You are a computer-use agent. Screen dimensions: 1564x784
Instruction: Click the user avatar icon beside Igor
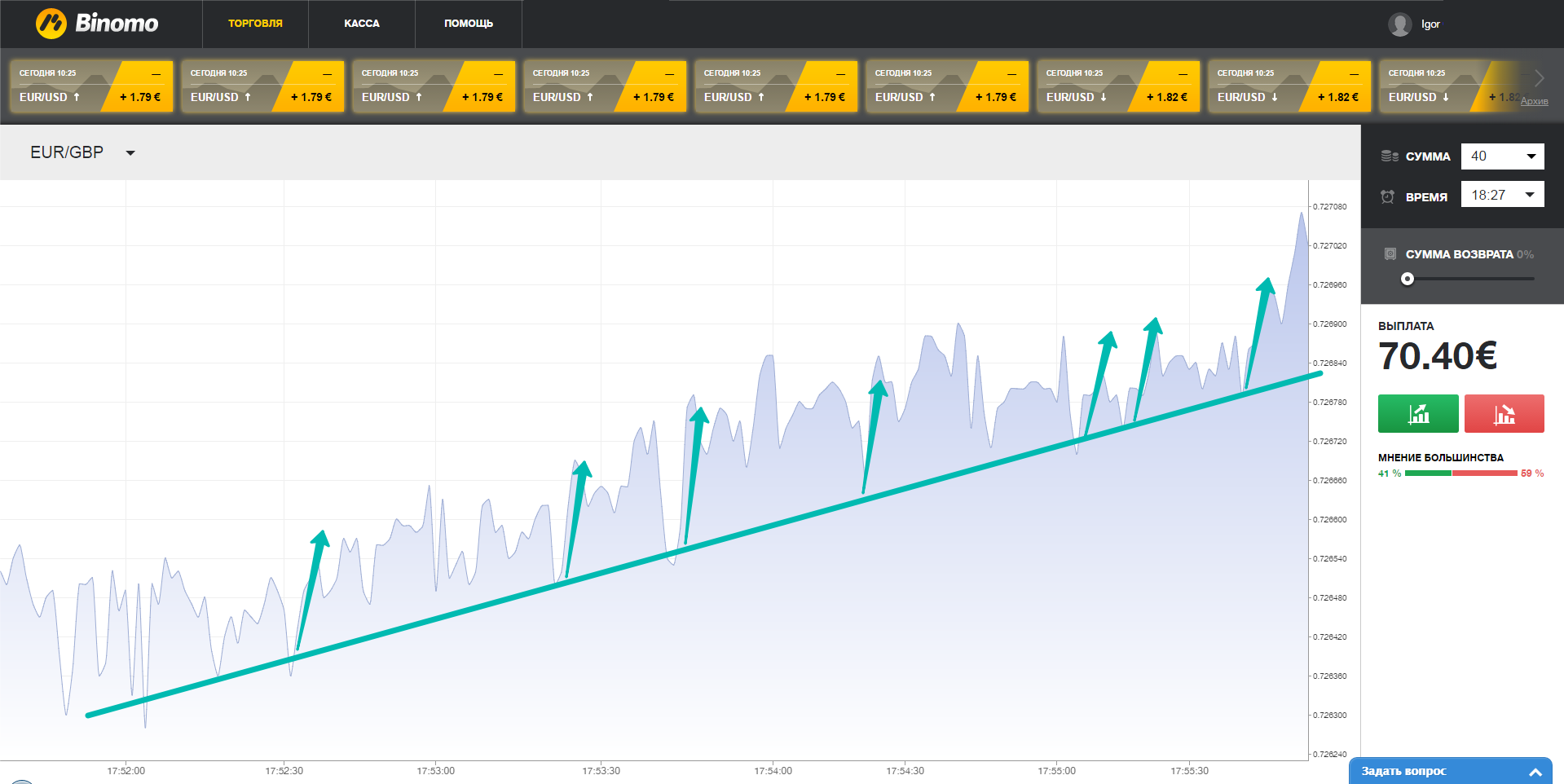click(1399, 24)
